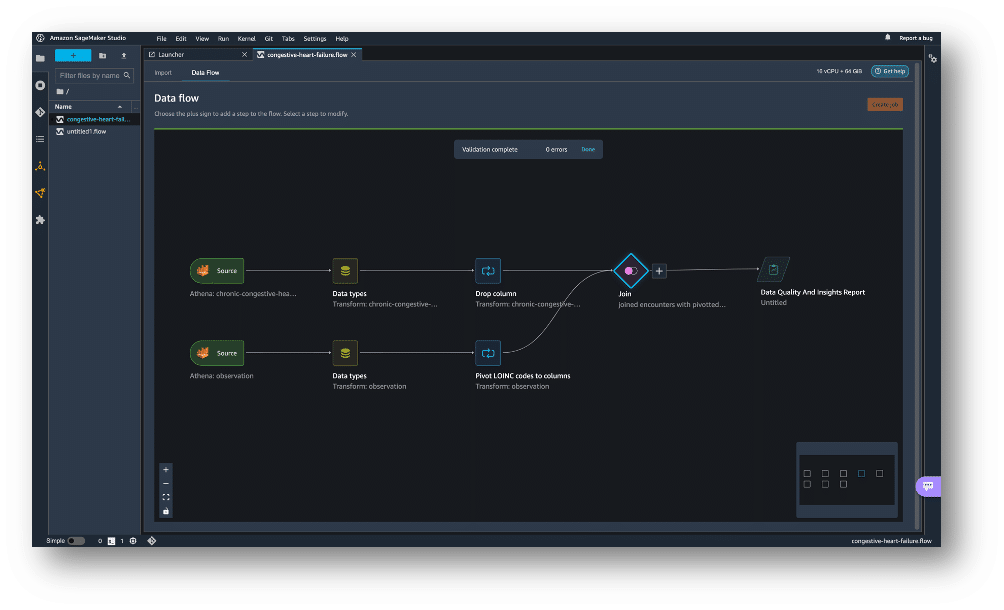Select the Pivot LOINC codes node icon
The width and height of the screenshot is (1004, 610).
488,353
